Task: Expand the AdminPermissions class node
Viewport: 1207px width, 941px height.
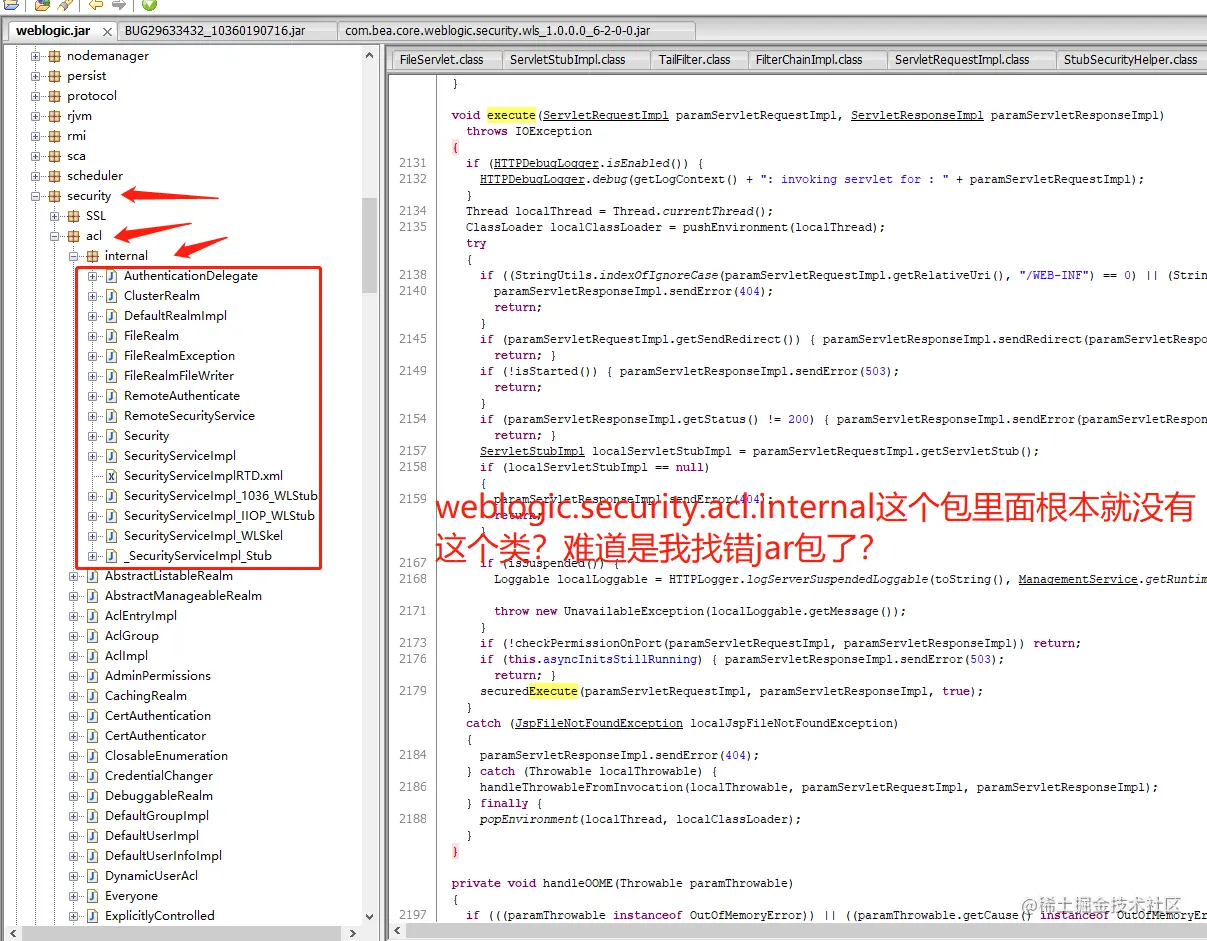Action: [74, 676]
